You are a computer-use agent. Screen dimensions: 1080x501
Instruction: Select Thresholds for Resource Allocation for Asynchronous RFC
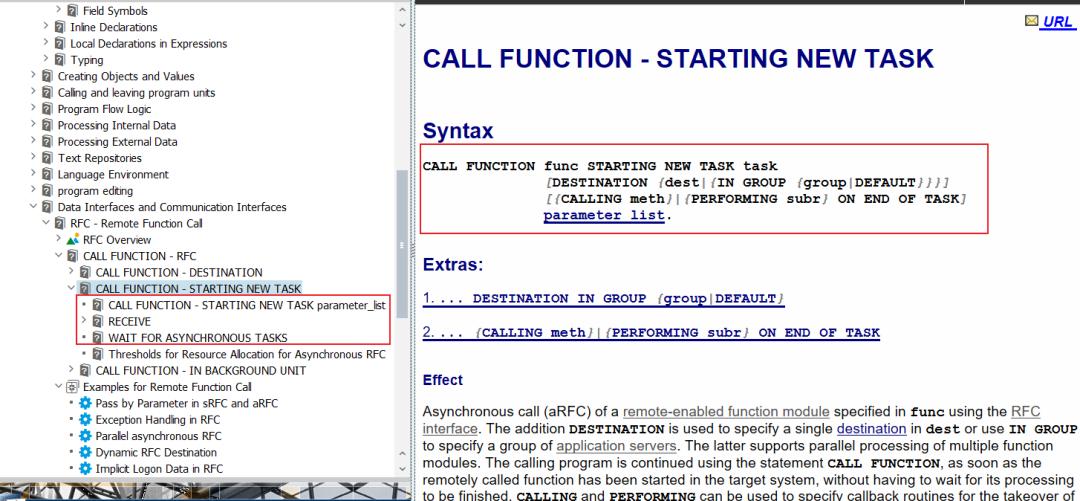(x=247, y=354)
